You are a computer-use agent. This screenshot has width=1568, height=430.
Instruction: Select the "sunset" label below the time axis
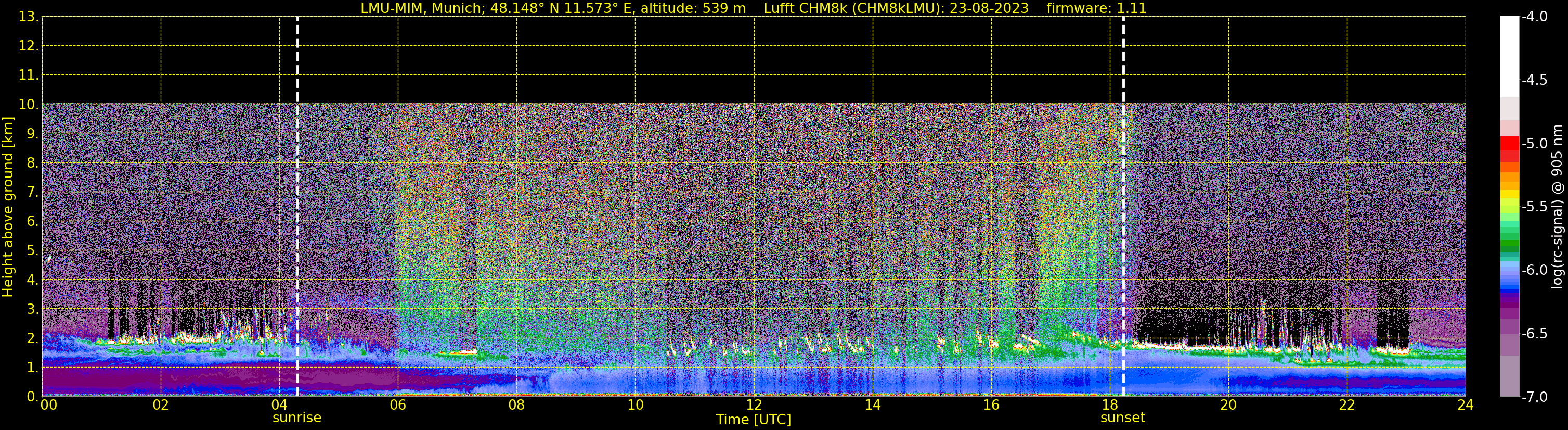[x=1123, y=418]
